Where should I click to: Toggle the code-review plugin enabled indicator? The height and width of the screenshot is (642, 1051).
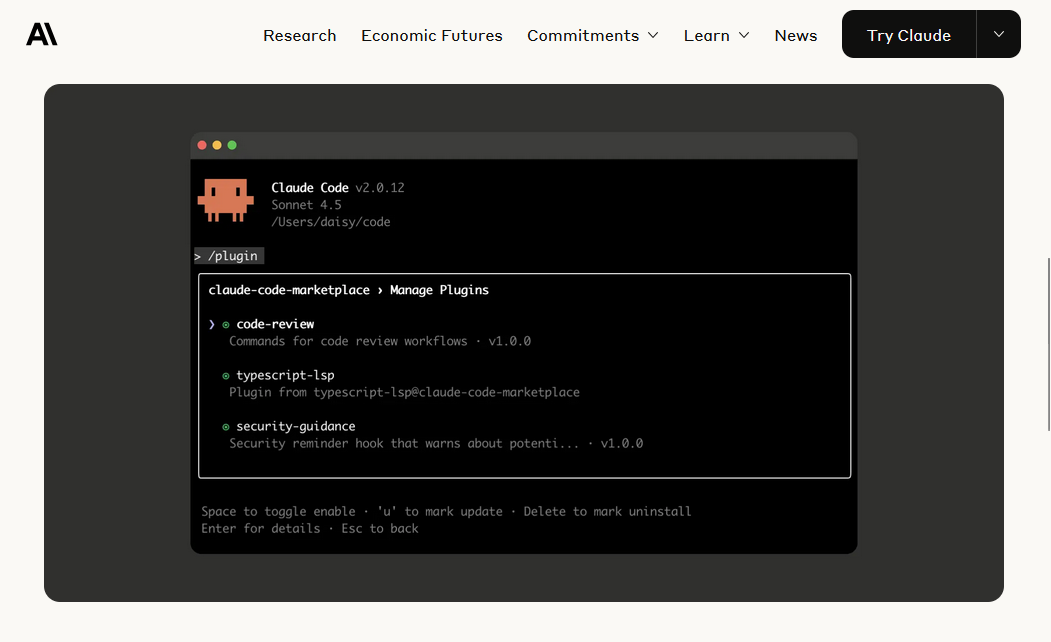click(x=226, y=324)
